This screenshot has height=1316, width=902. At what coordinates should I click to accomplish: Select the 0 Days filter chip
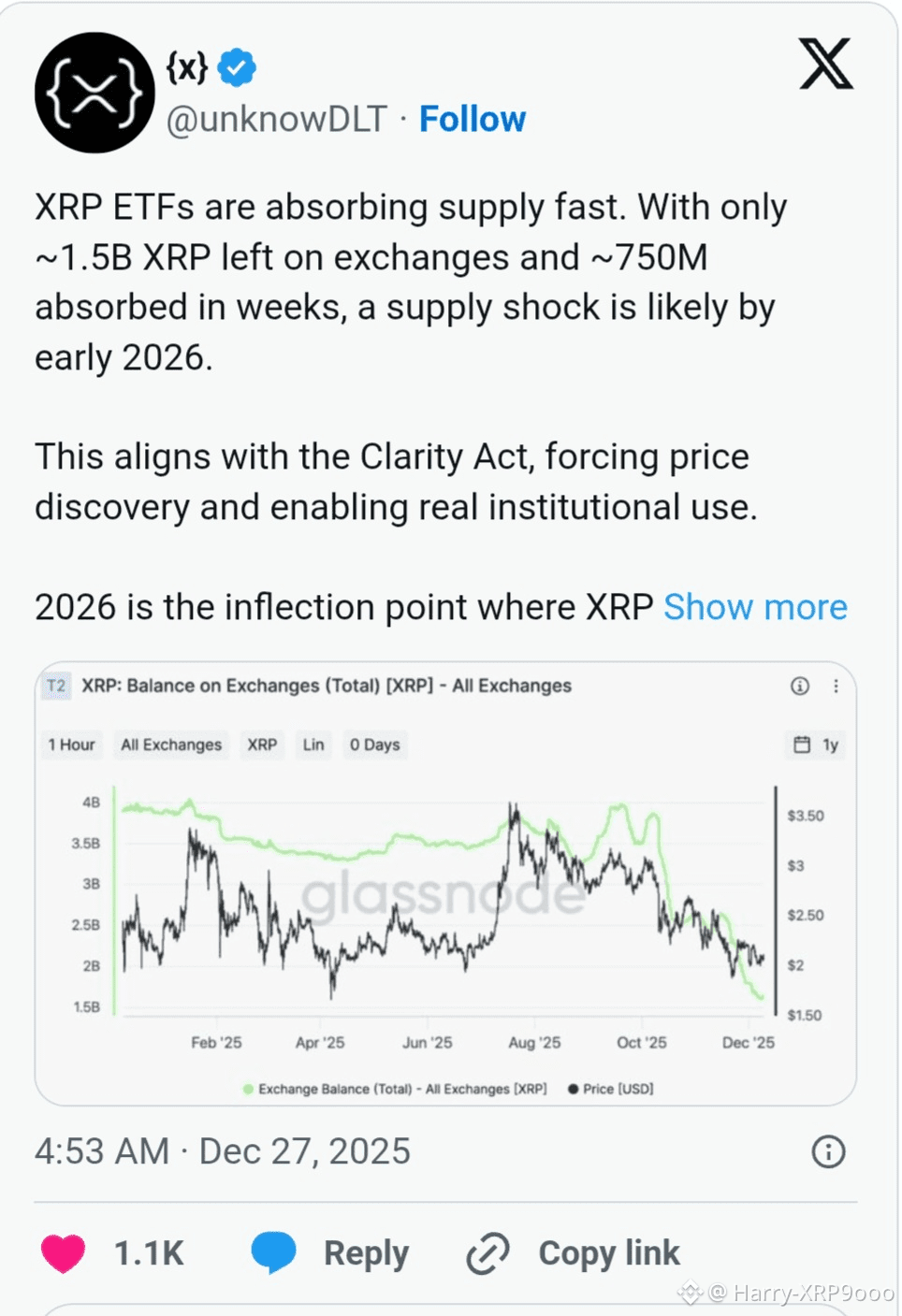click(x=374, y=745)
